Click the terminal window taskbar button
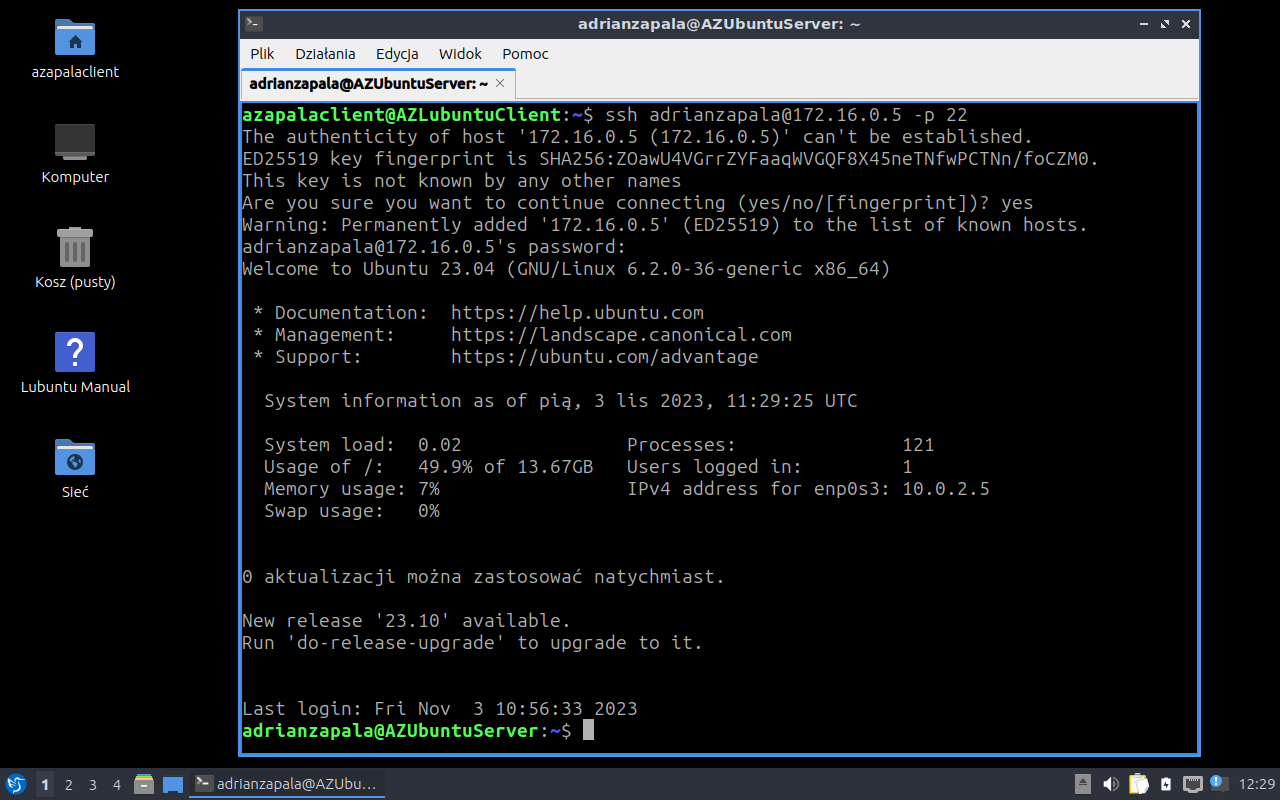Viewport: 1280px width, 800px height. (287, 784)
